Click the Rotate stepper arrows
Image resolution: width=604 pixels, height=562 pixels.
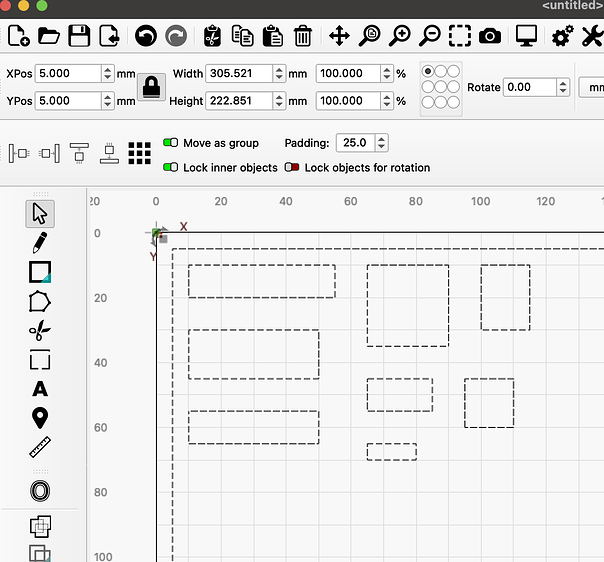coord(563,87)
